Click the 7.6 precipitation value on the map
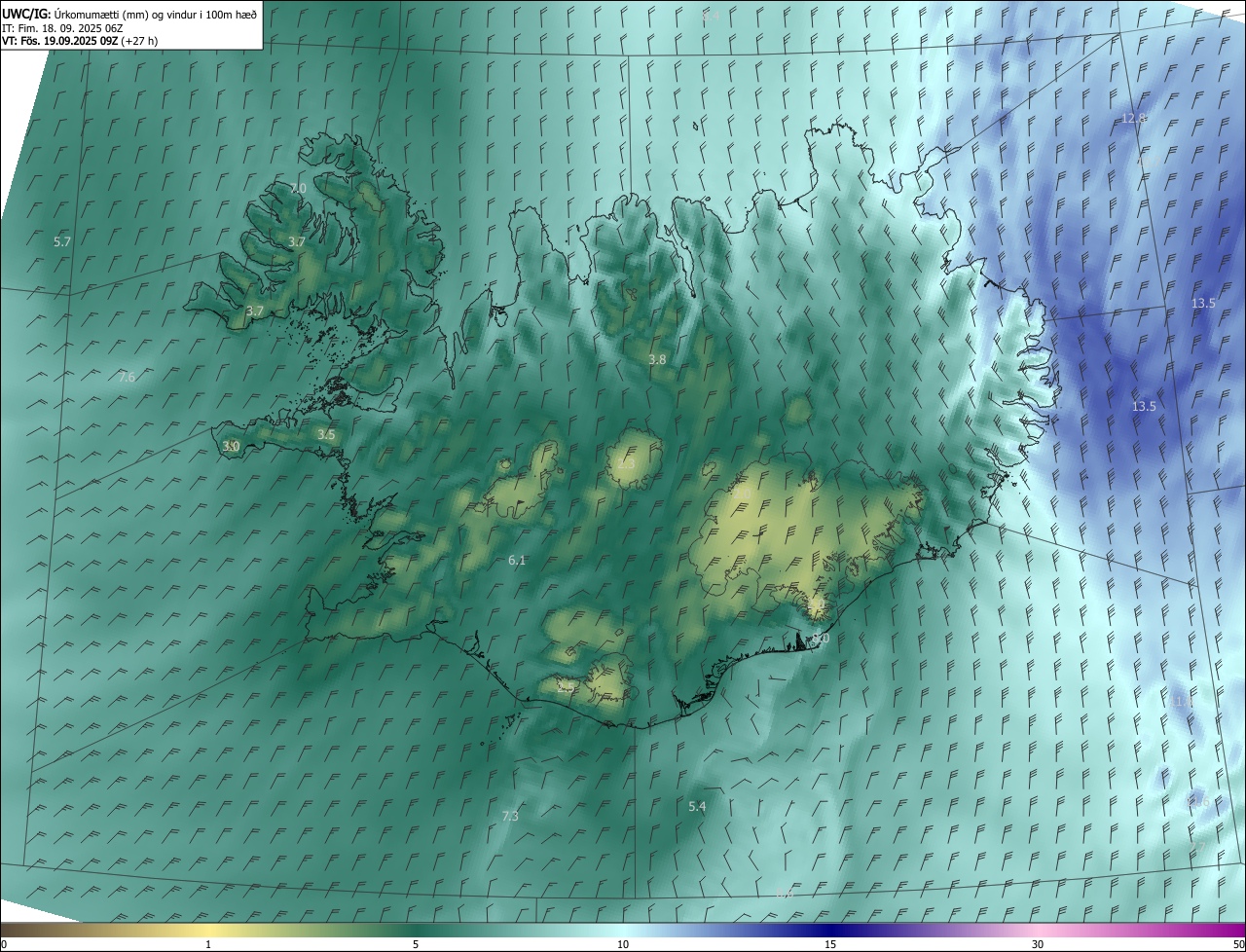This screenshot has height=952, width=1246. 127,377
